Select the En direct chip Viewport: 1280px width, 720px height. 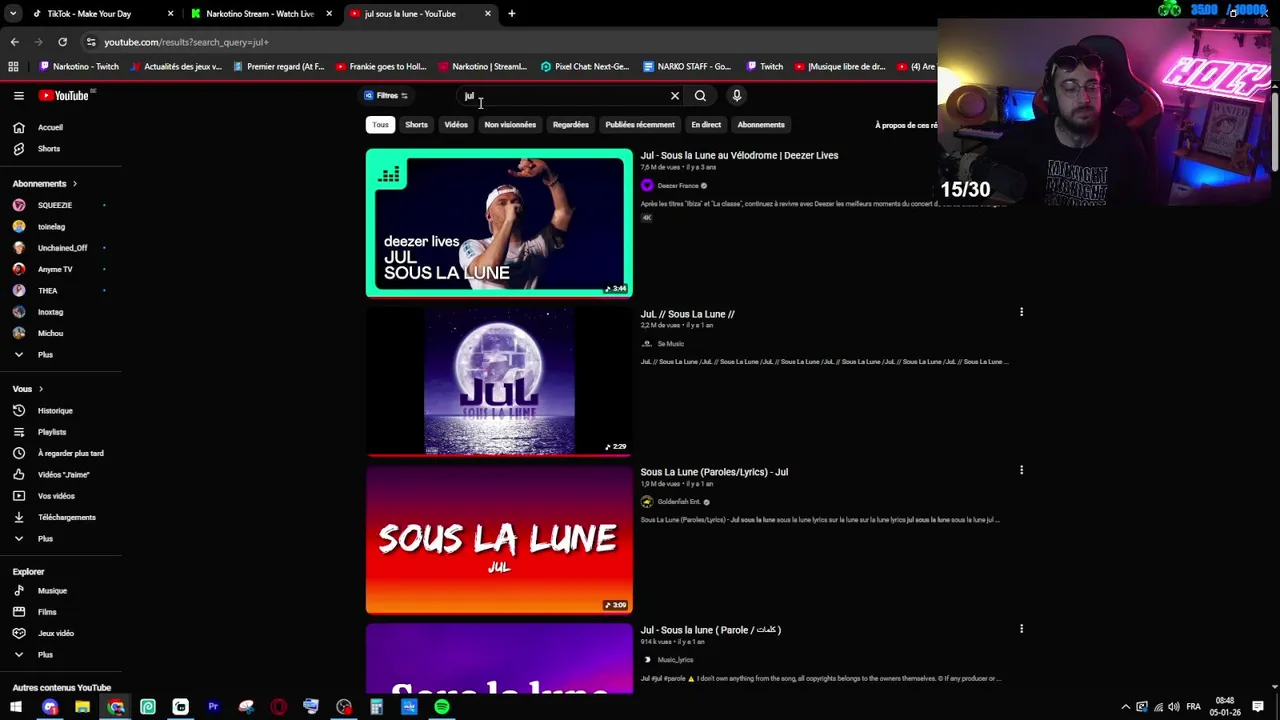pos(706,125)
